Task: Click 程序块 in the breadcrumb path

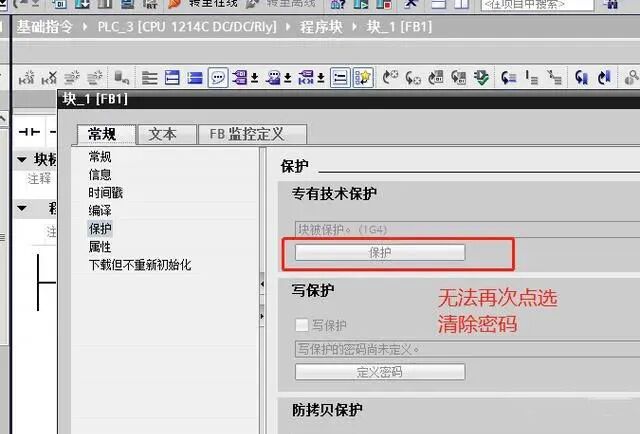Action: 321,27
